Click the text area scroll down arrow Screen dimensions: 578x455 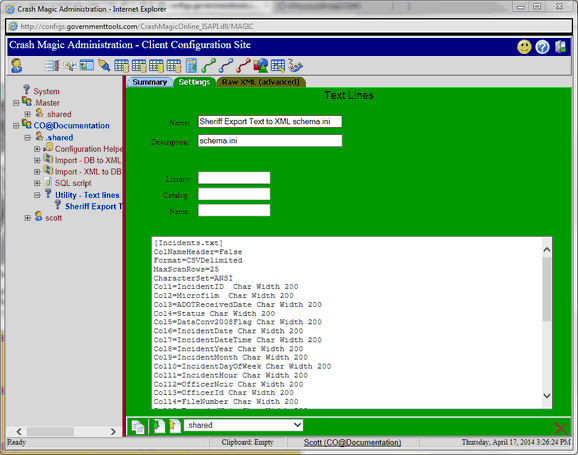point(547,396)
